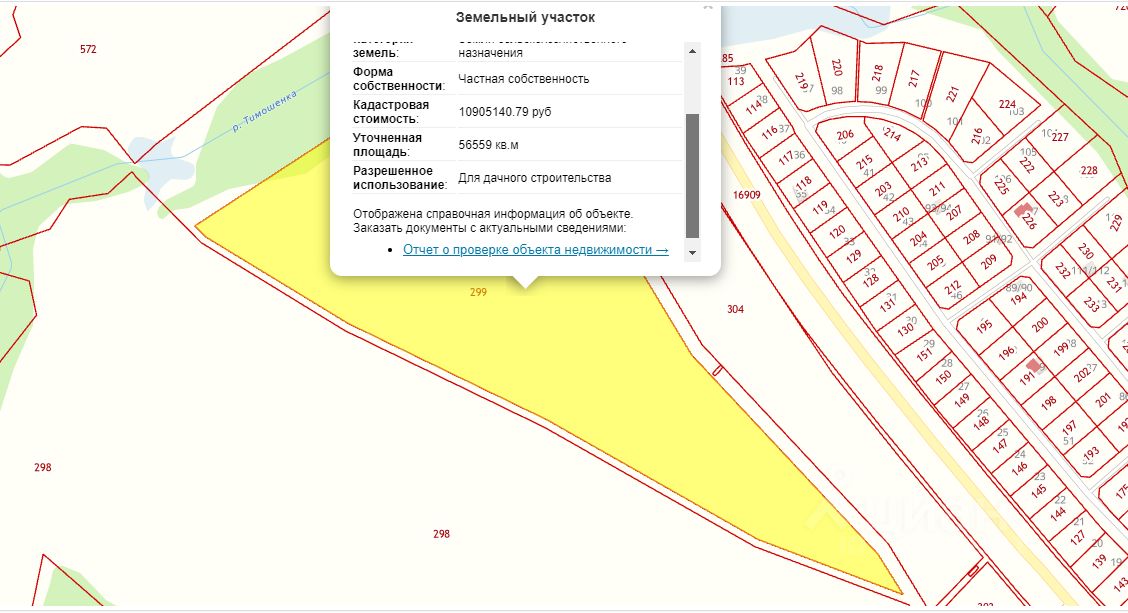Select plot number 206

(846, 136)
